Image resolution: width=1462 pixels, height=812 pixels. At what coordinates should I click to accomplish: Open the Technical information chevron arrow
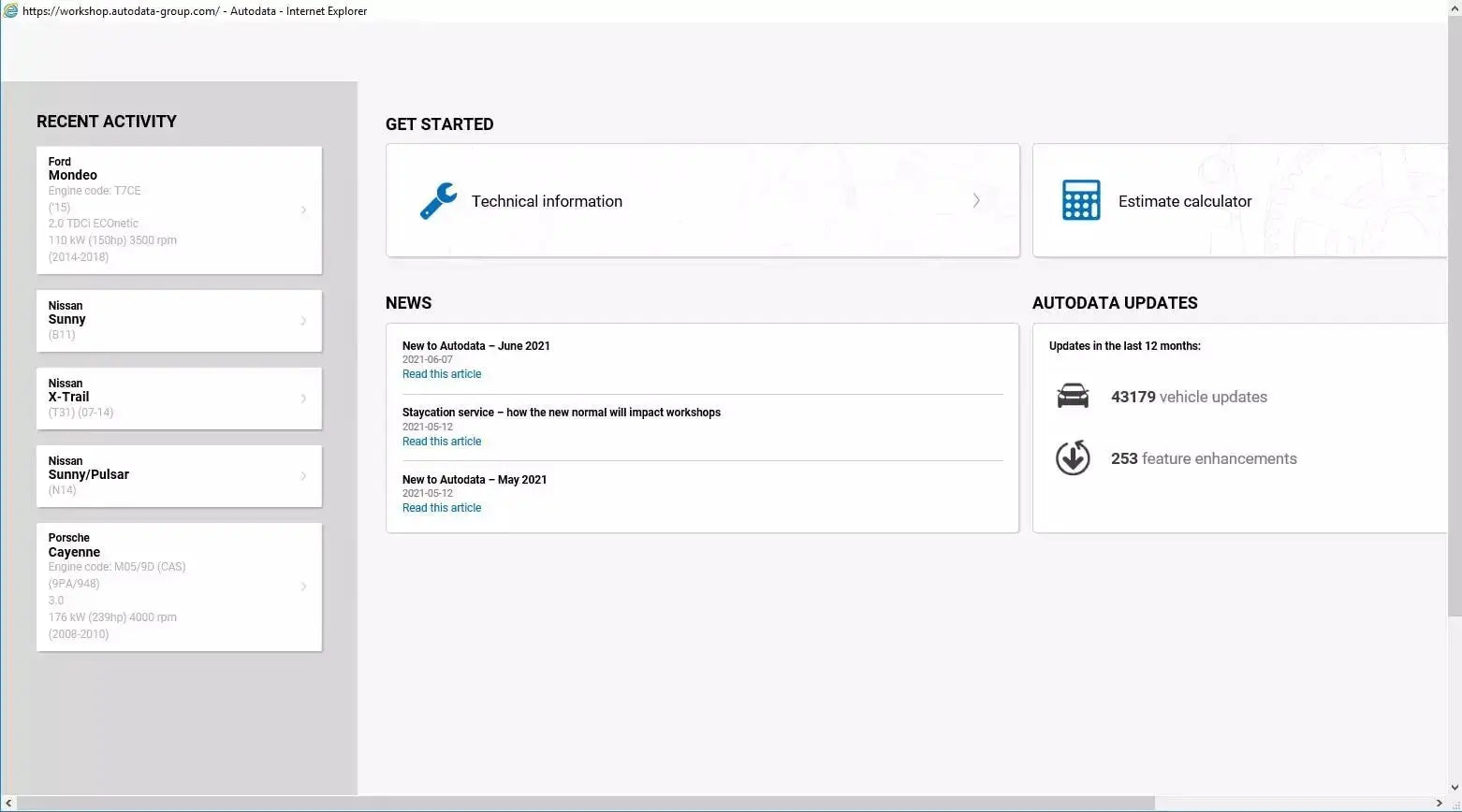976,200
